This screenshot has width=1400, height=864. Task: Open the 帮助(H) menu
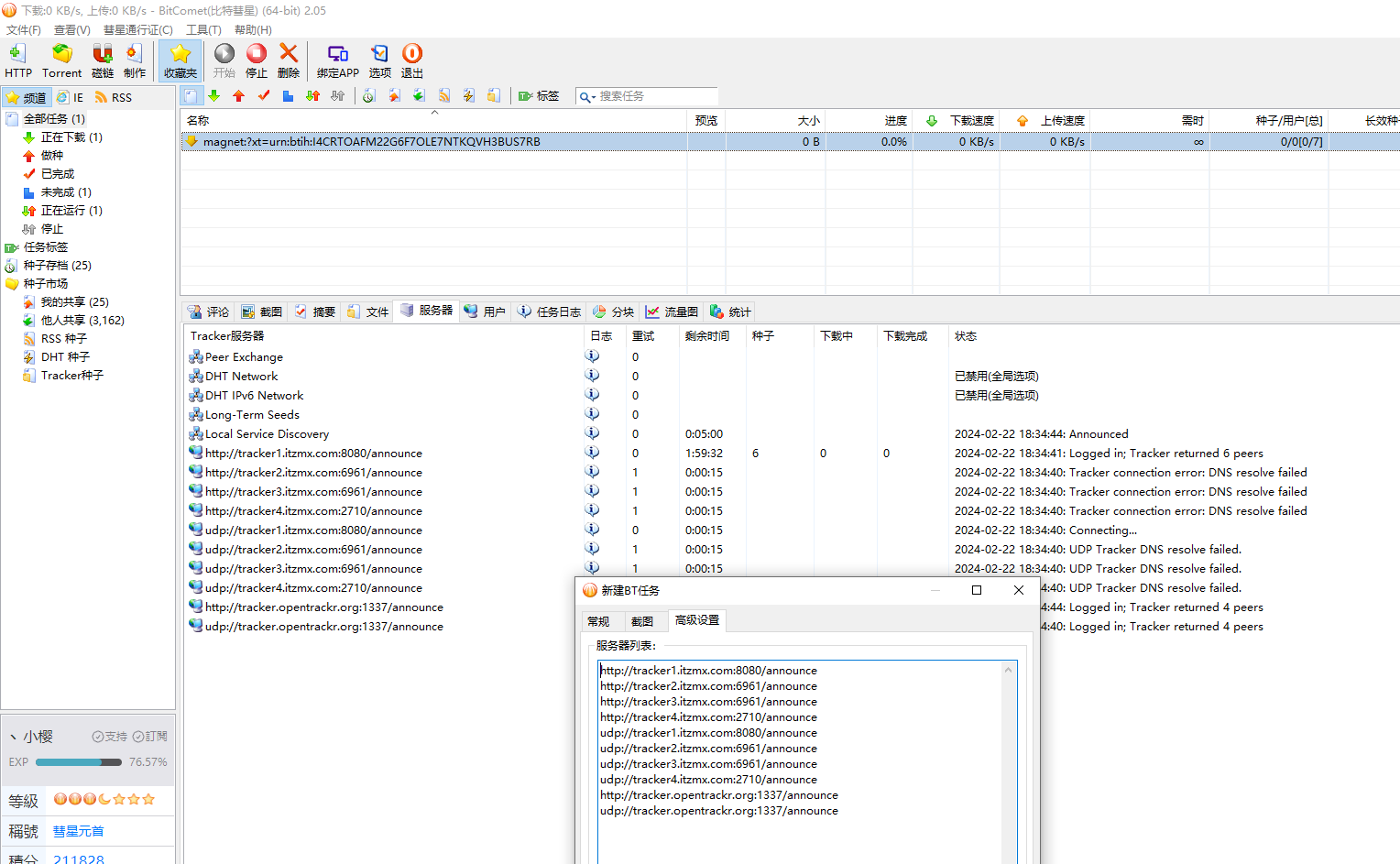253,29
